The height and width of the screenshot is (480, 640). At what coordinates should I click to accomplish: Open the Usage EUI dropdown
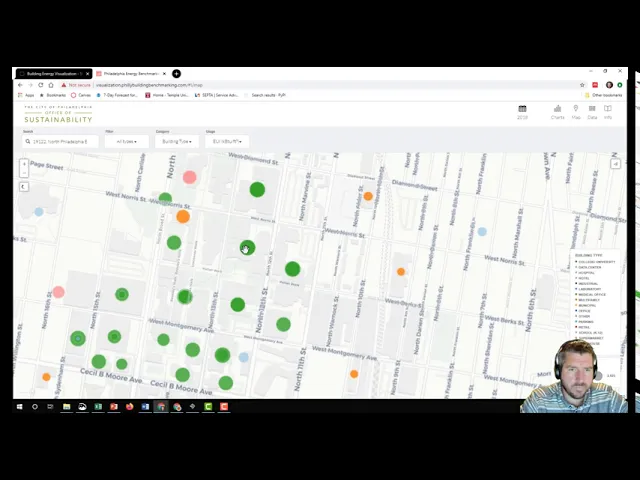pyautogui.click(x=227, y=142)
